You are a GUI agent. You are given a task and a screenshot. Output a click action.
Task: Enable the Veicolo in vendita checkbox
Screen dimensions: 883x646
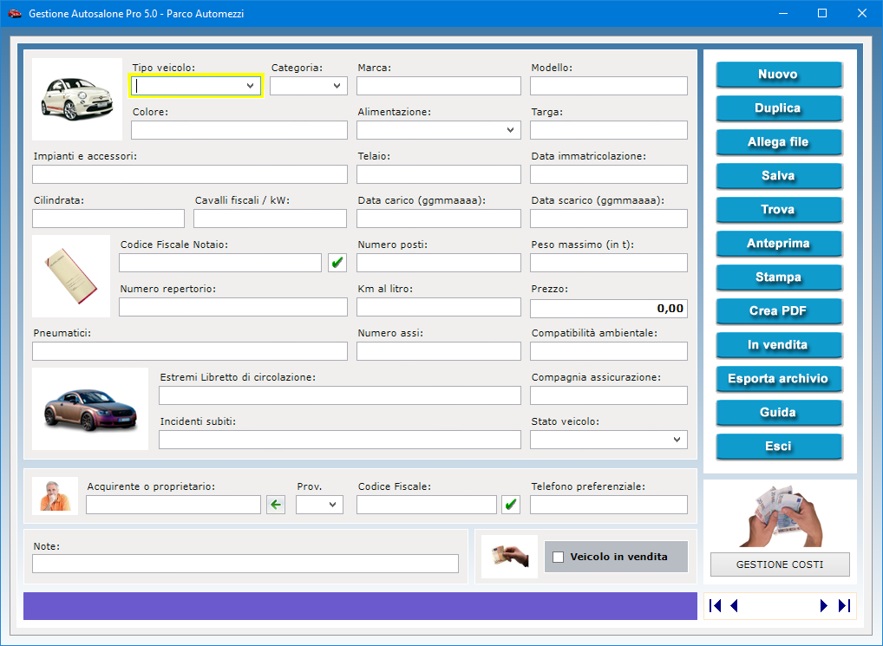click(x=559, y=557)
